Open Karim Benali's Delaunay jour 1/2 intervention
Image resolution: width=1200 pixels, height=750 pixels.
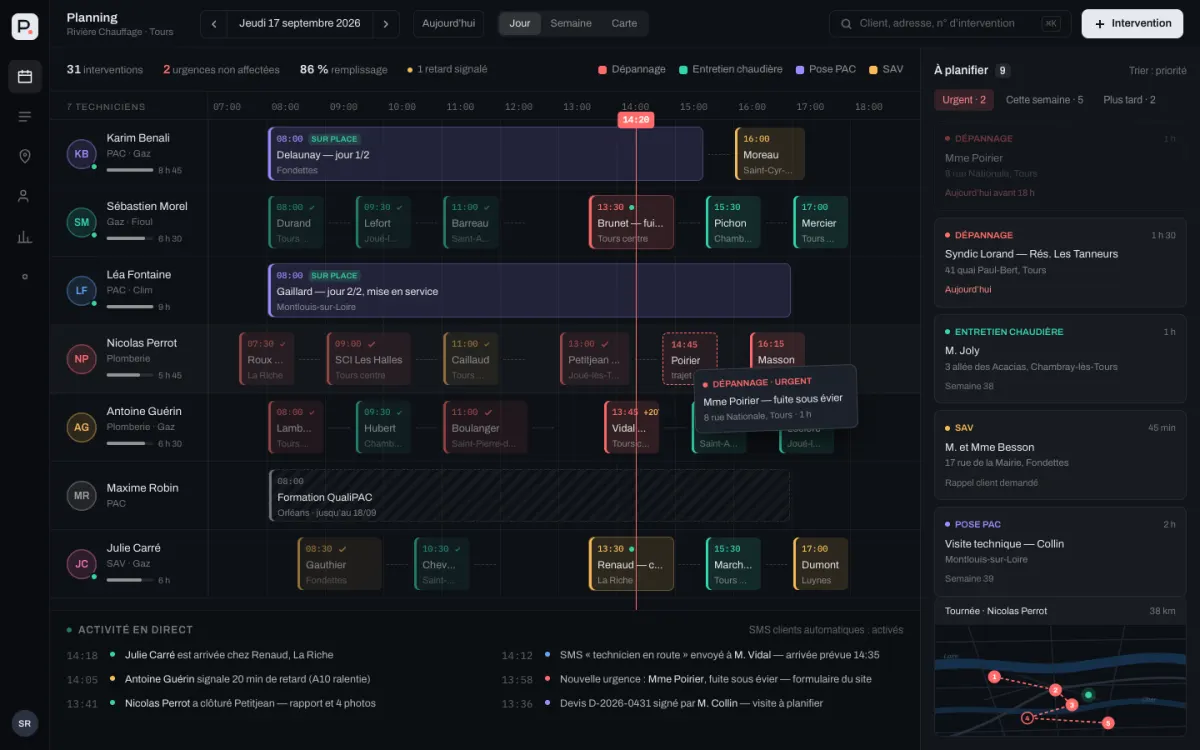point(486,154)
